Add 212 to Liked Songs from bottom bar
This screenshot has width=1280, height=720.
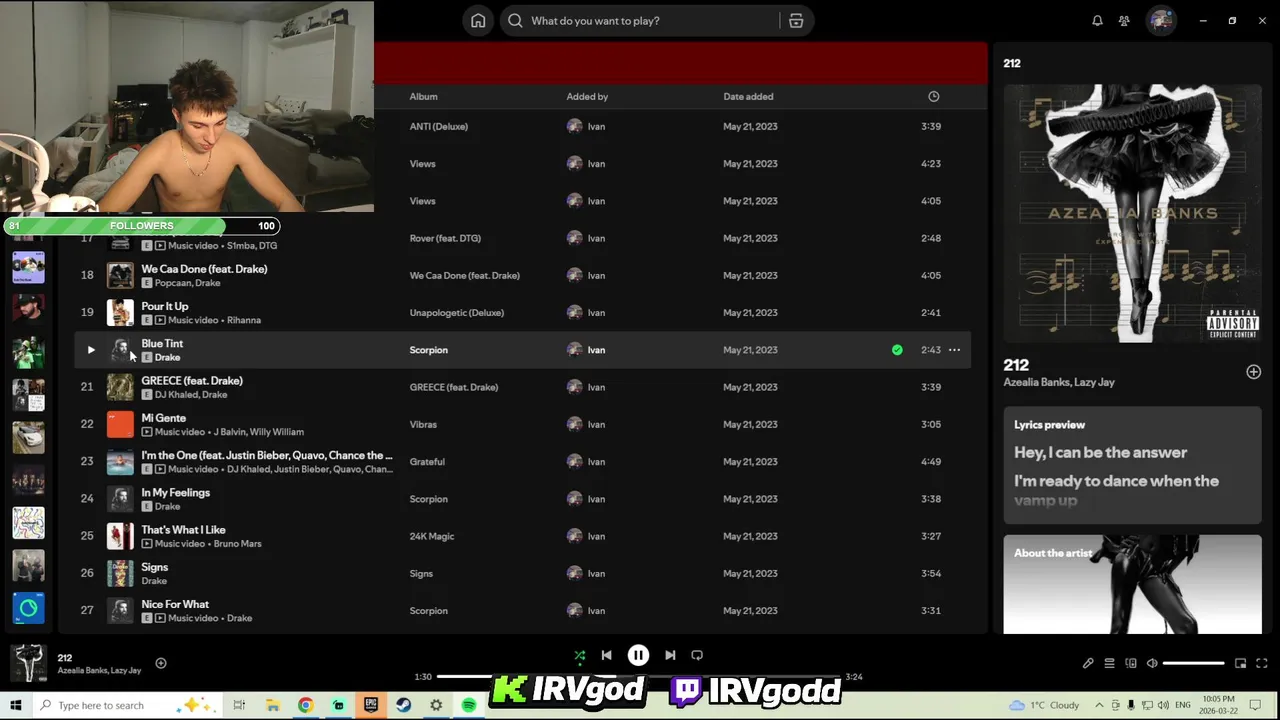(x=160, y=663)
